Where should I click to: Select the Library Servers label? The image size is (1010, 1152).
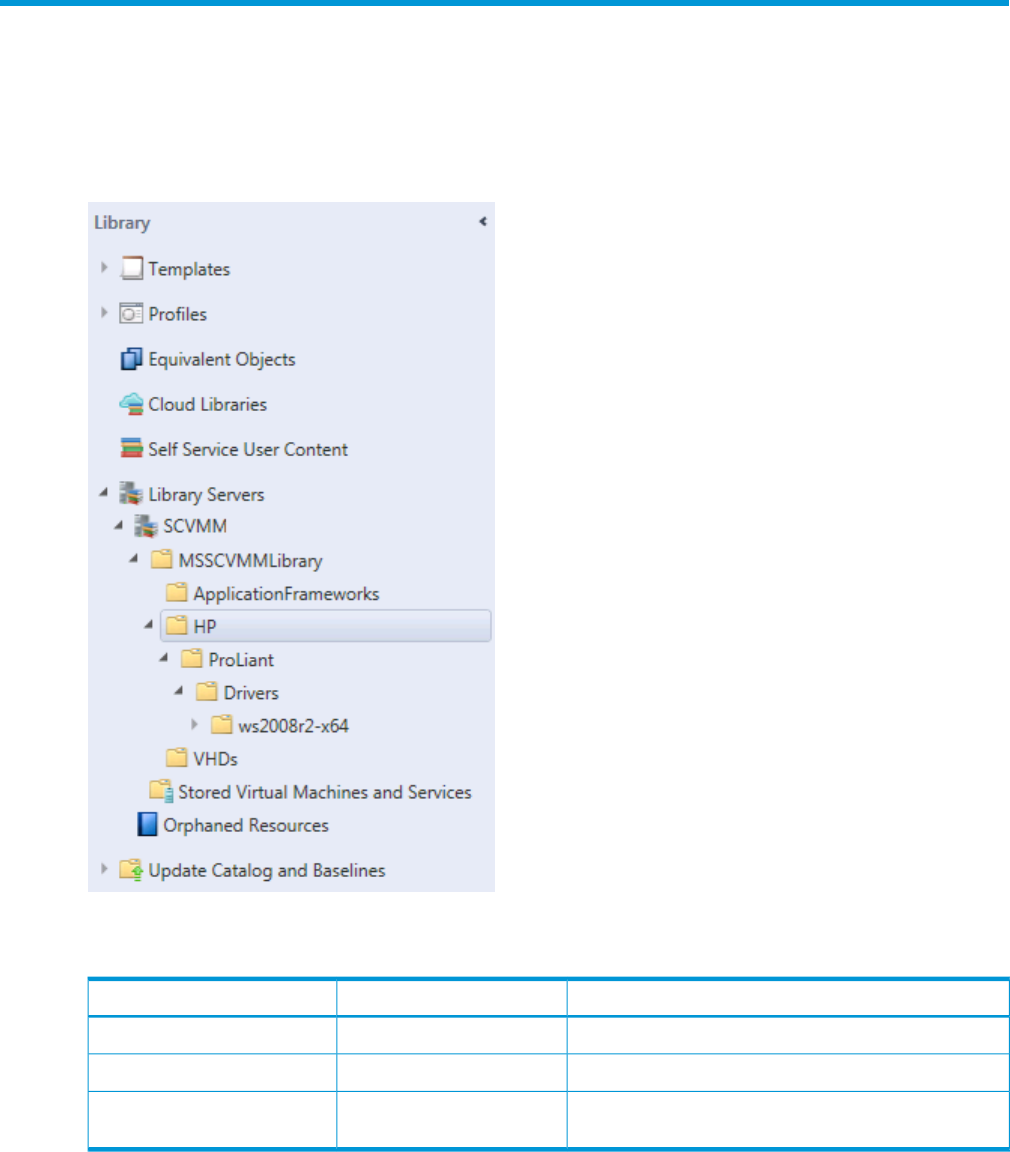pyautogui.click(x=206, y=494)
